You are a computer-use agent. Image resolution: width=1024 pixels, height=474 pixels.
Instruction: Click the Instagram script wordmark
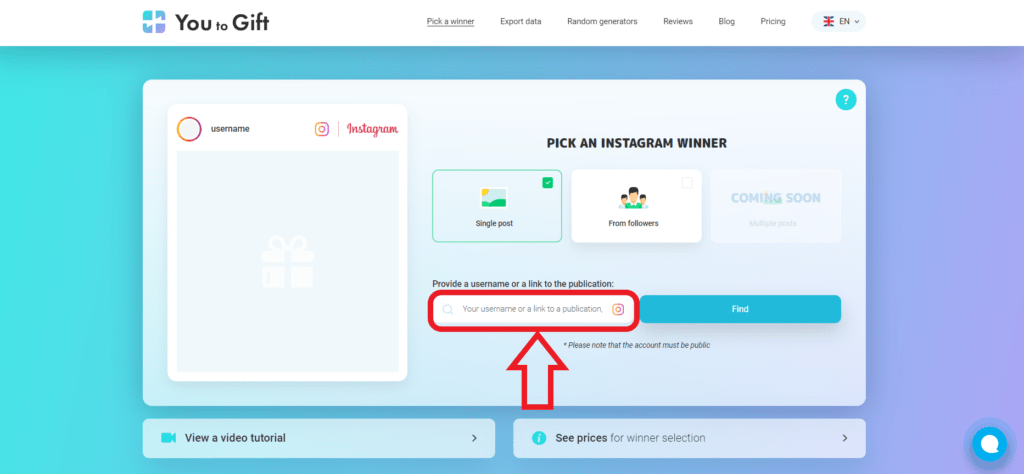[x=372, y=129]
